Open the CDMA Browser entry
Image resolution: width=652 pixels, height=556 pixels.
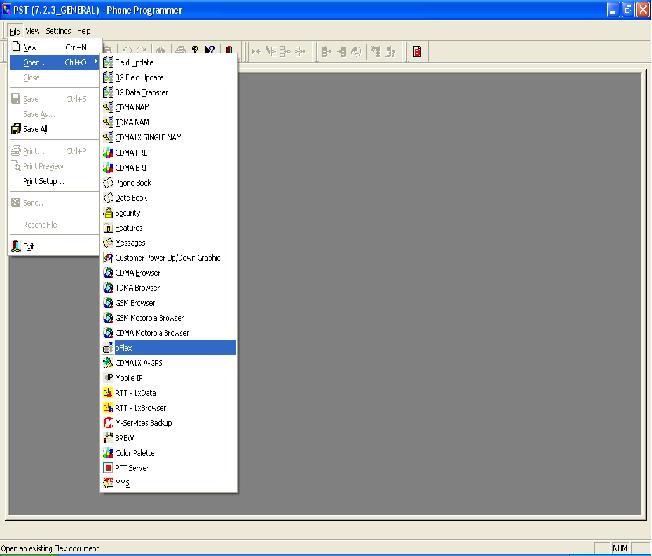pos(169,273)
